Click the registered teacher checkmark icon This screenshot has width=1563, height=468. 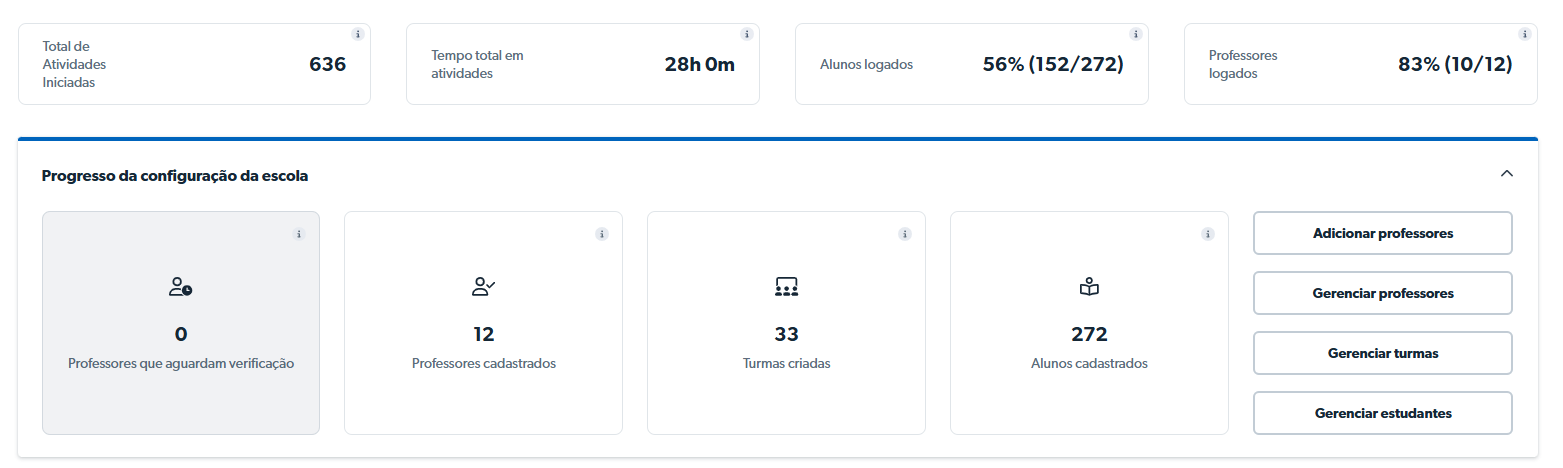483,288
